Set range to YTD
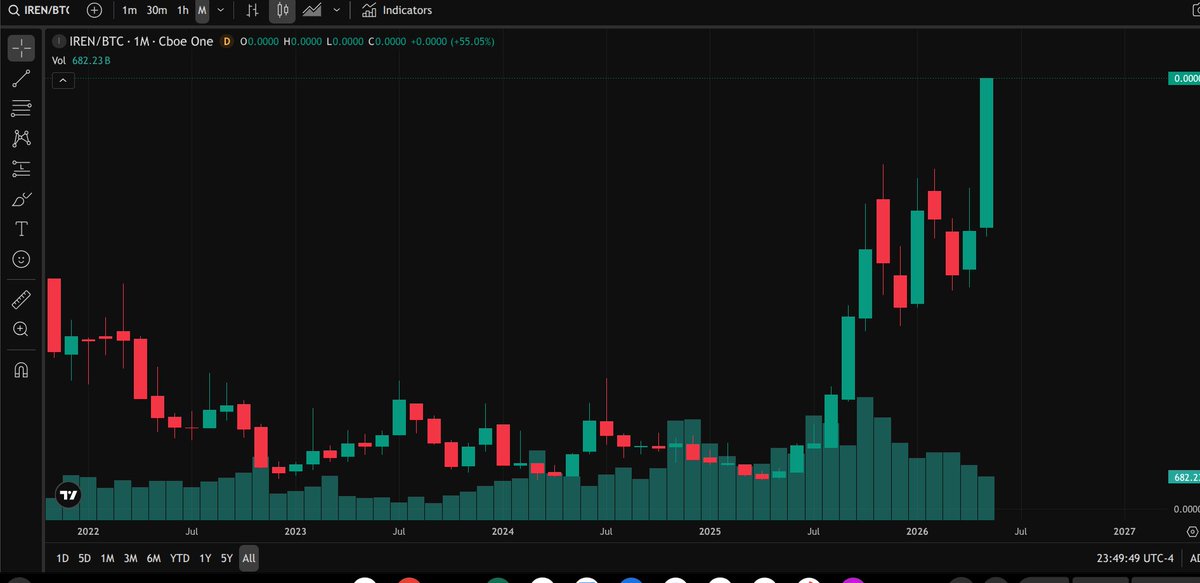 [180, 558]
